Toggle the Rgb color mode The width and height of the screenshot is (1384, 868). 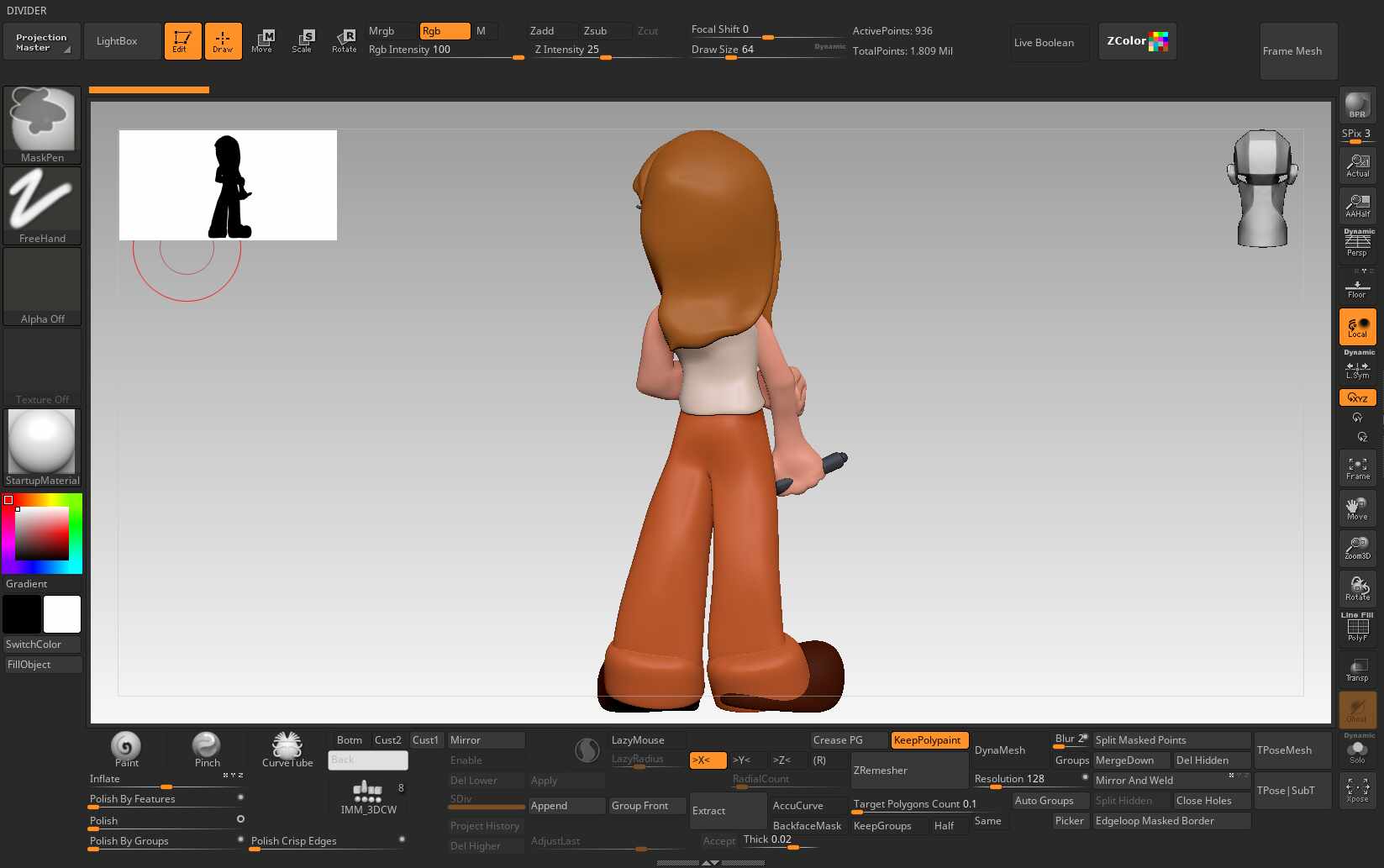click(445, 31)
